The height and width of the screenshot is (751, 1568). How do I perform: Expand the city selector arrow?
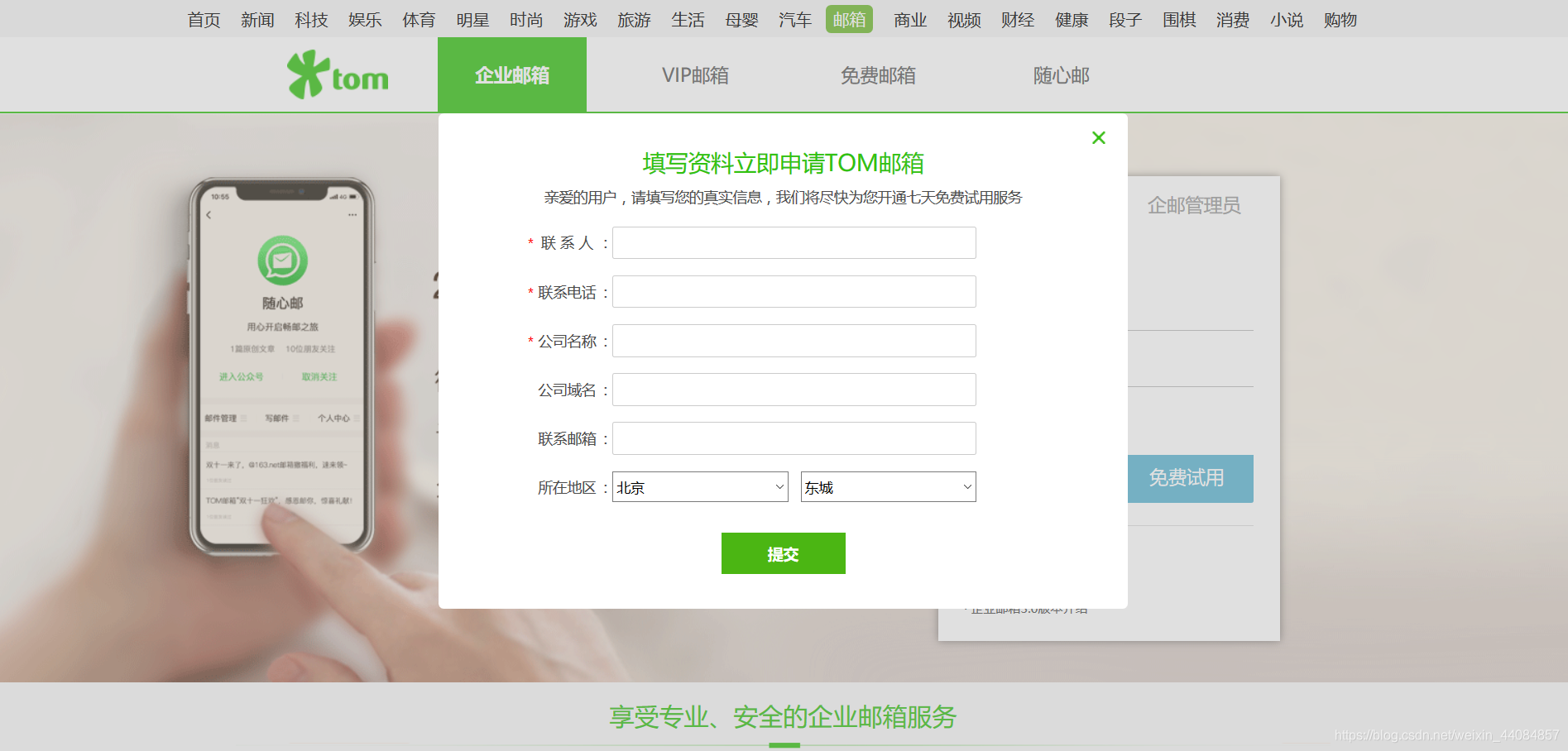tap(778, 487)
